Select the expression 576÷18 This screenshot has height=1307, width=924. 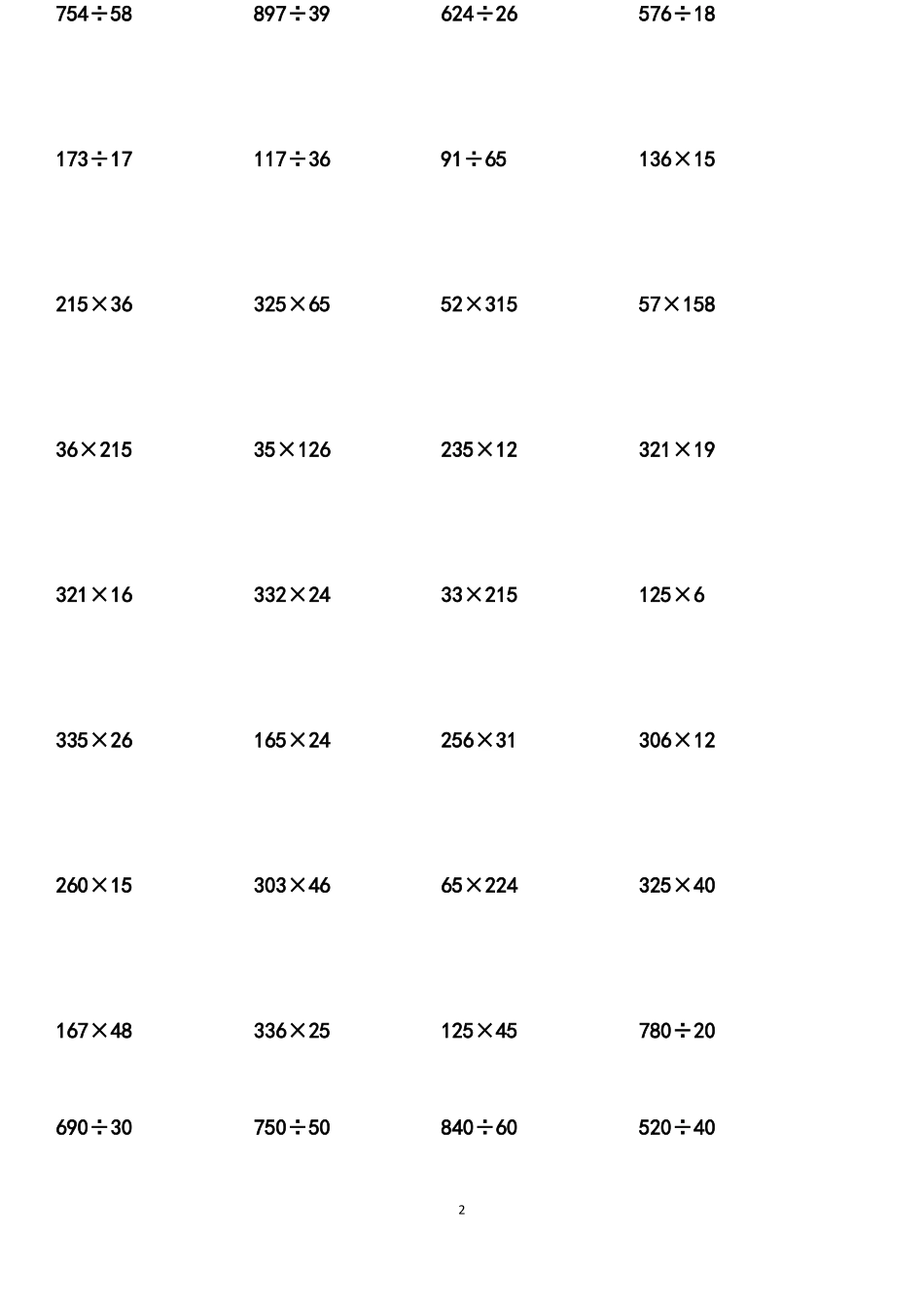click(x=677, y=15)
